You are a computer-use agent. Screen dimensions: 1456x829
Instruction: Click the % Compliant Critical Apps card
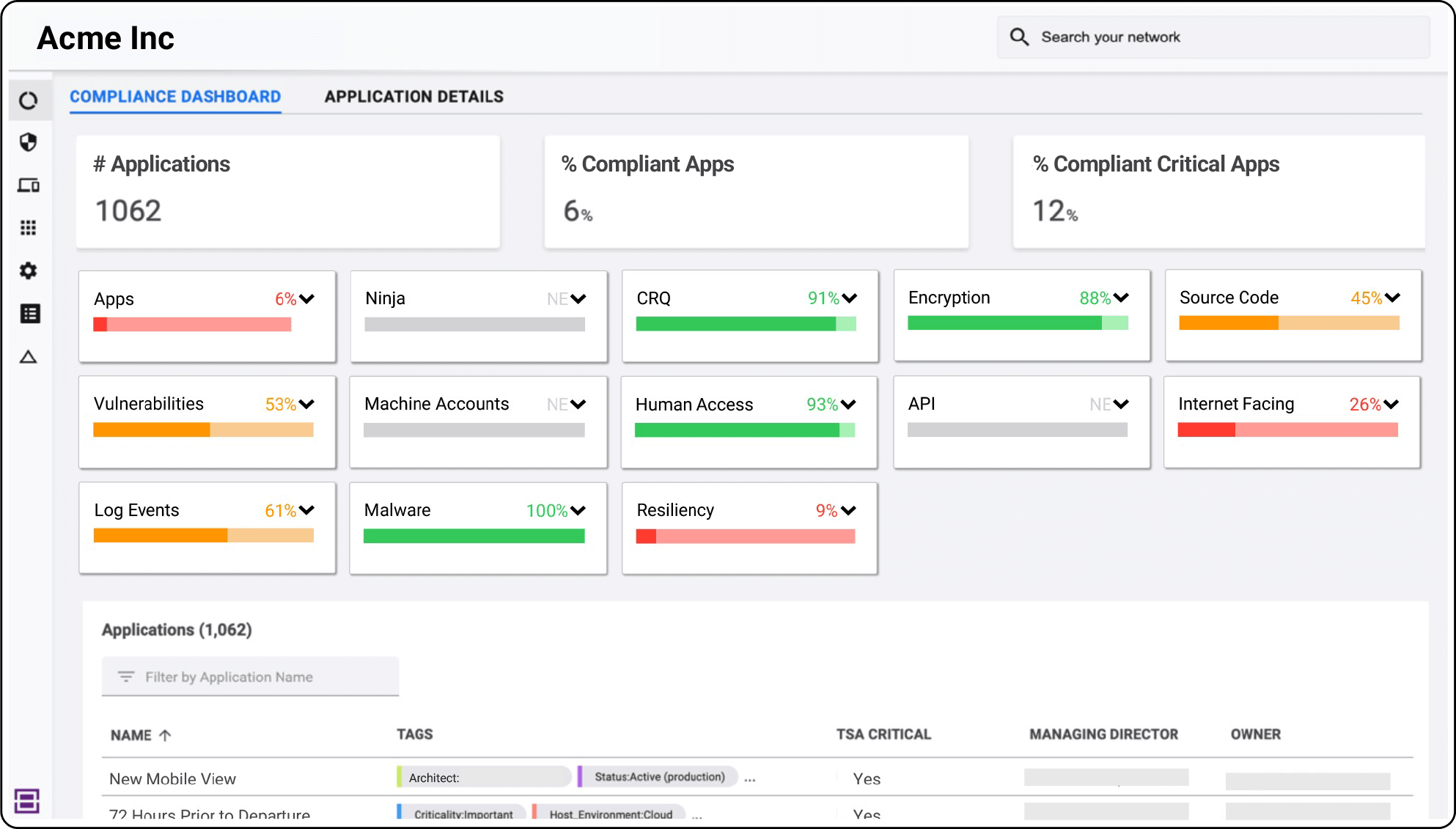point(1219,192)
